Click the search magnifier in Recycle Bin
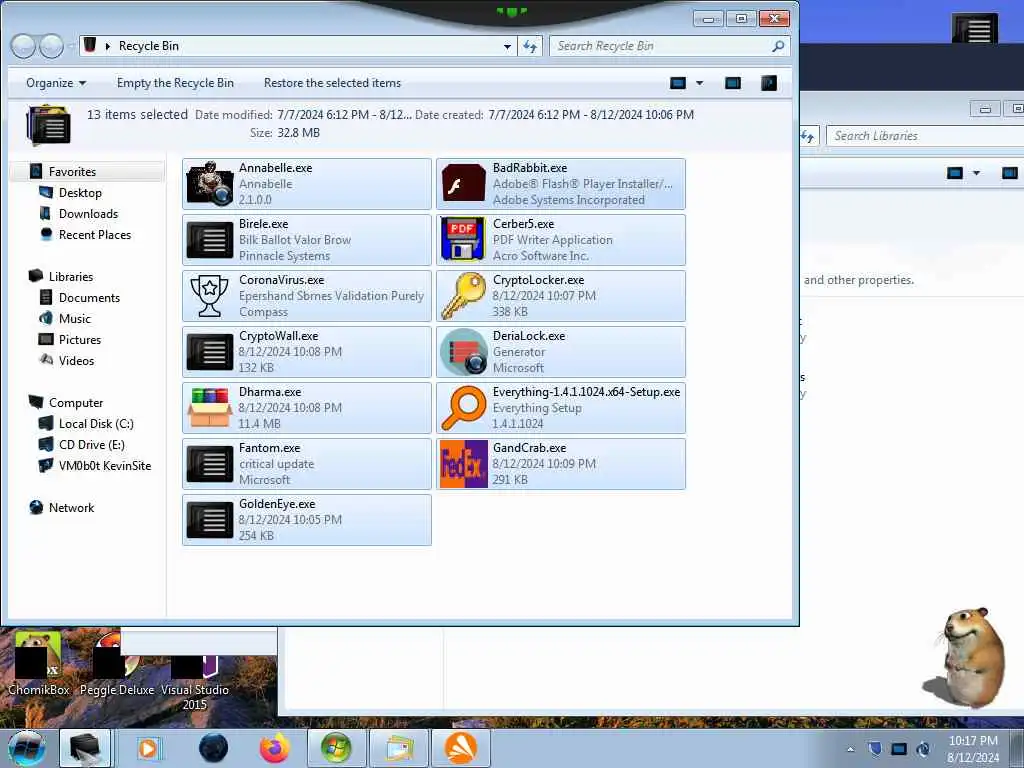 click(778, 46)
